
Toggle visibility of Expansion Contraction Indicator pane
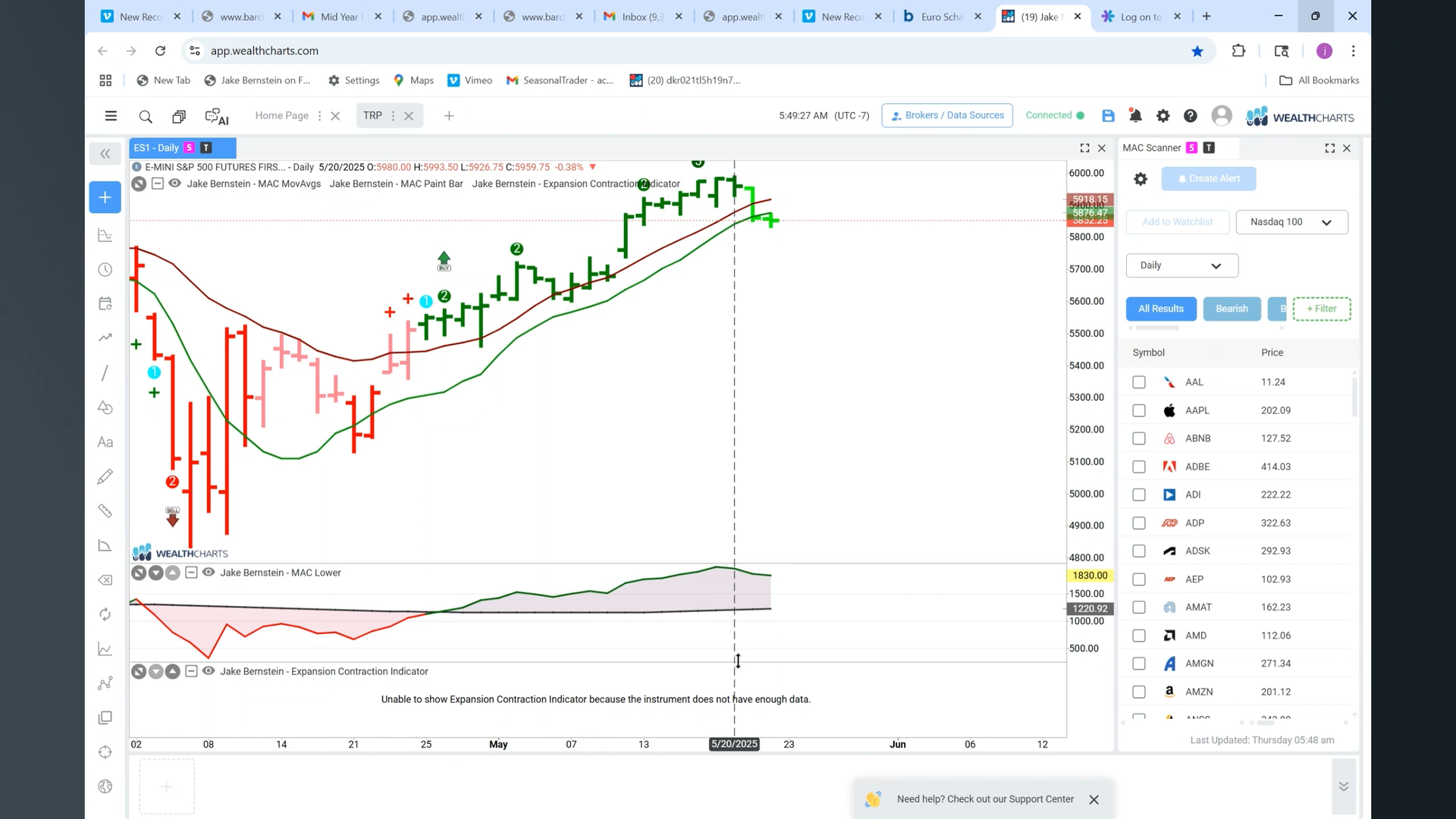click(209, 671)
